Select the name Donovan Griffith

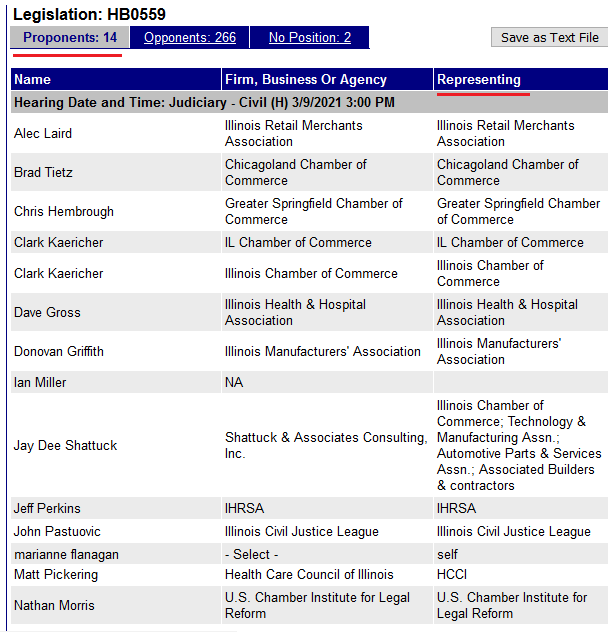pos(59,351)
